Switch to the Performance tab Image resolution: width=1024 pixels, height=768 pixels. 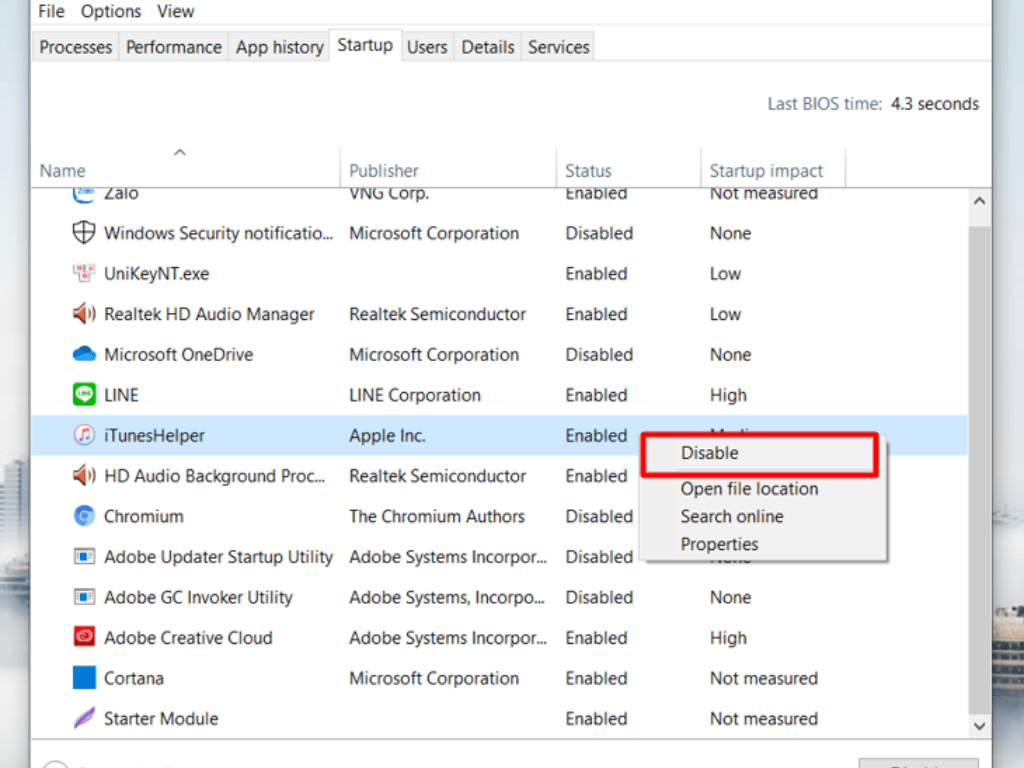tap(173, 47)
